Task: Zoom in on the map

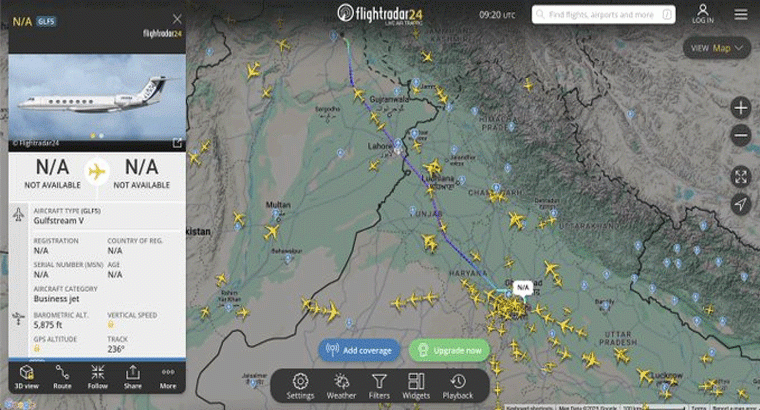Action: 741,108
